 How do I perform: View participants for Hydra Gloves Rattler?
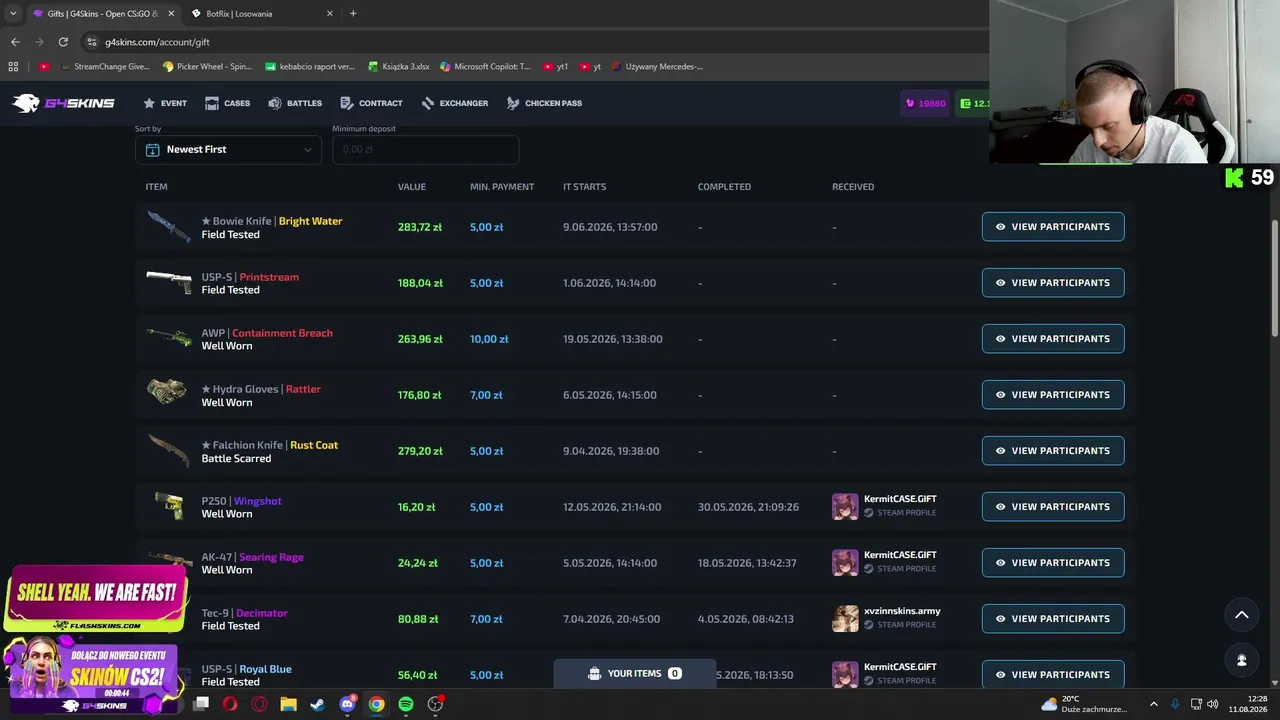pyautogui.click(x=1053, y=395)
